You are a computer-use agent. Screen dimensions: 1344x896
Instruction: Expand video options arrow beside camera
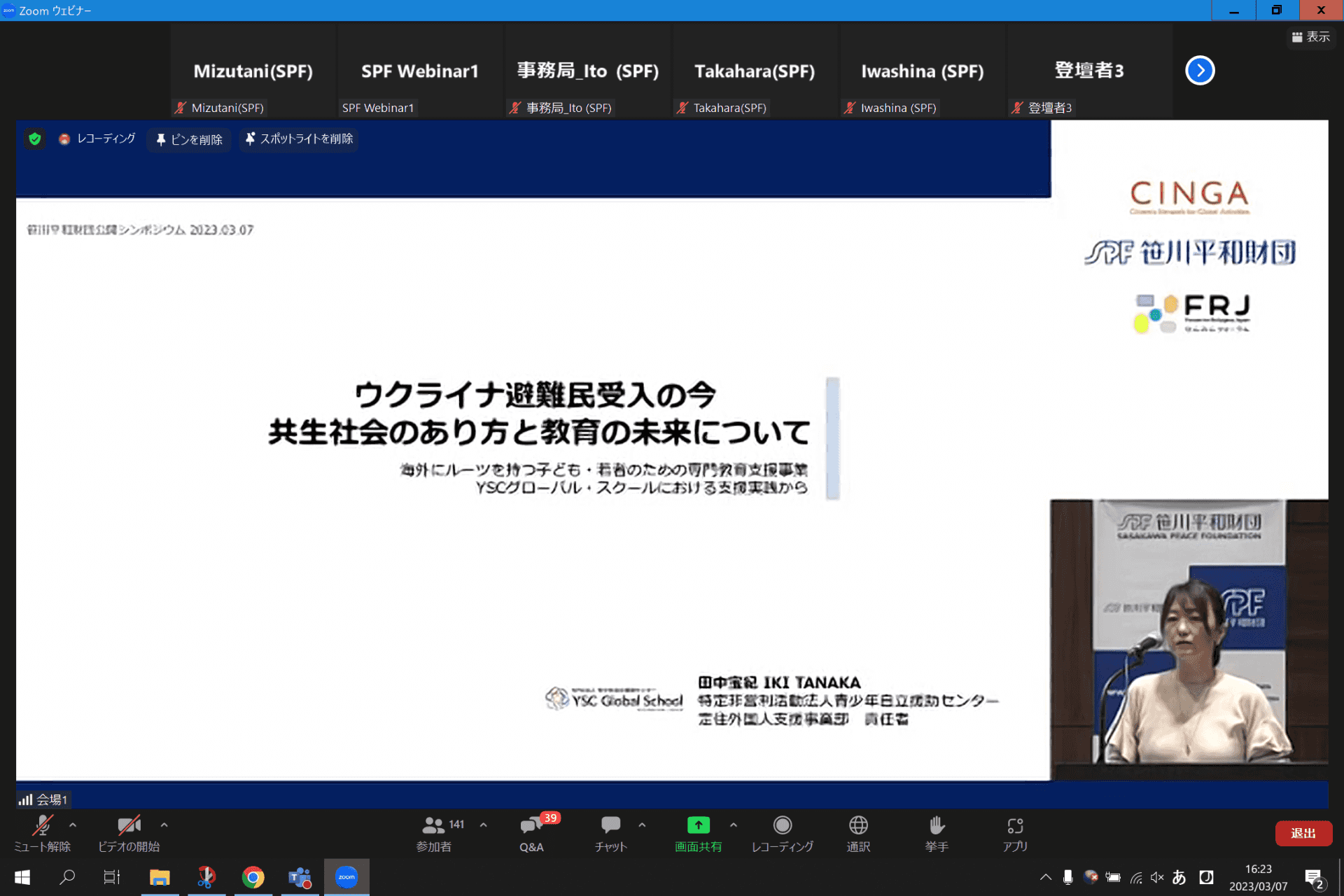pyautogui.click(x=164, y=825)
